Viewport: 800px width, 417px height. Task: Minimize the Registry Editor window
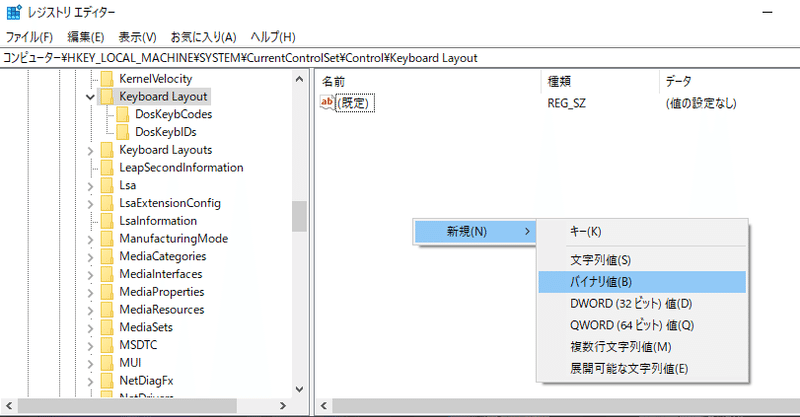tap(767, 12)
